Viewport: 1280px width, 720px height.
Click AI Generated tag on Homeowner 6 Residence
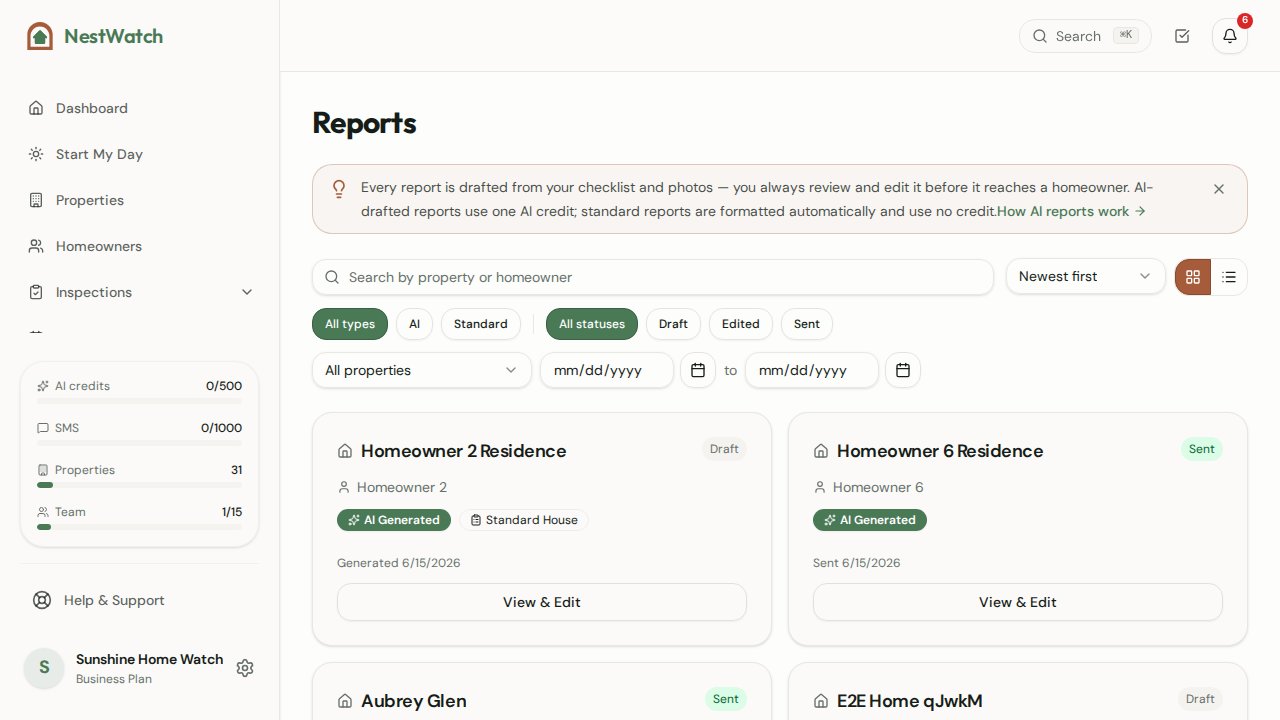(x=870, y=520)
